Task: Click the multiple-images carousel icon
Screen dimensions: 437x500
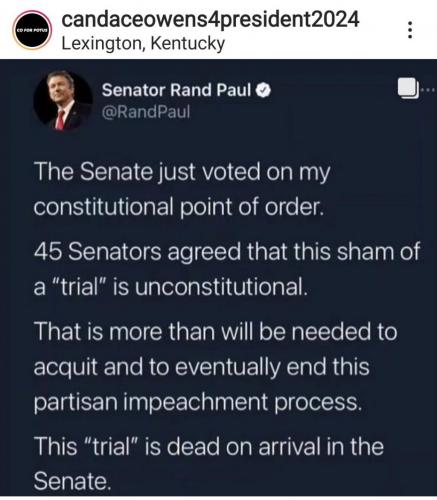Action: 408,89
